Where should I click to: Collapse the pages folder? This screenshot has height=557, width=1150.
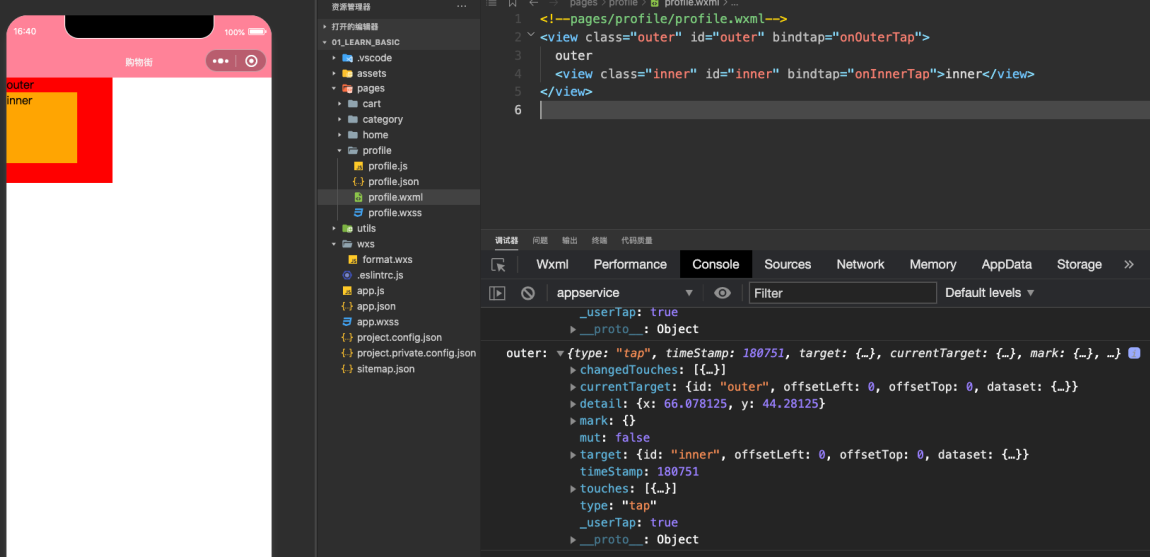[x=334, y=89]
